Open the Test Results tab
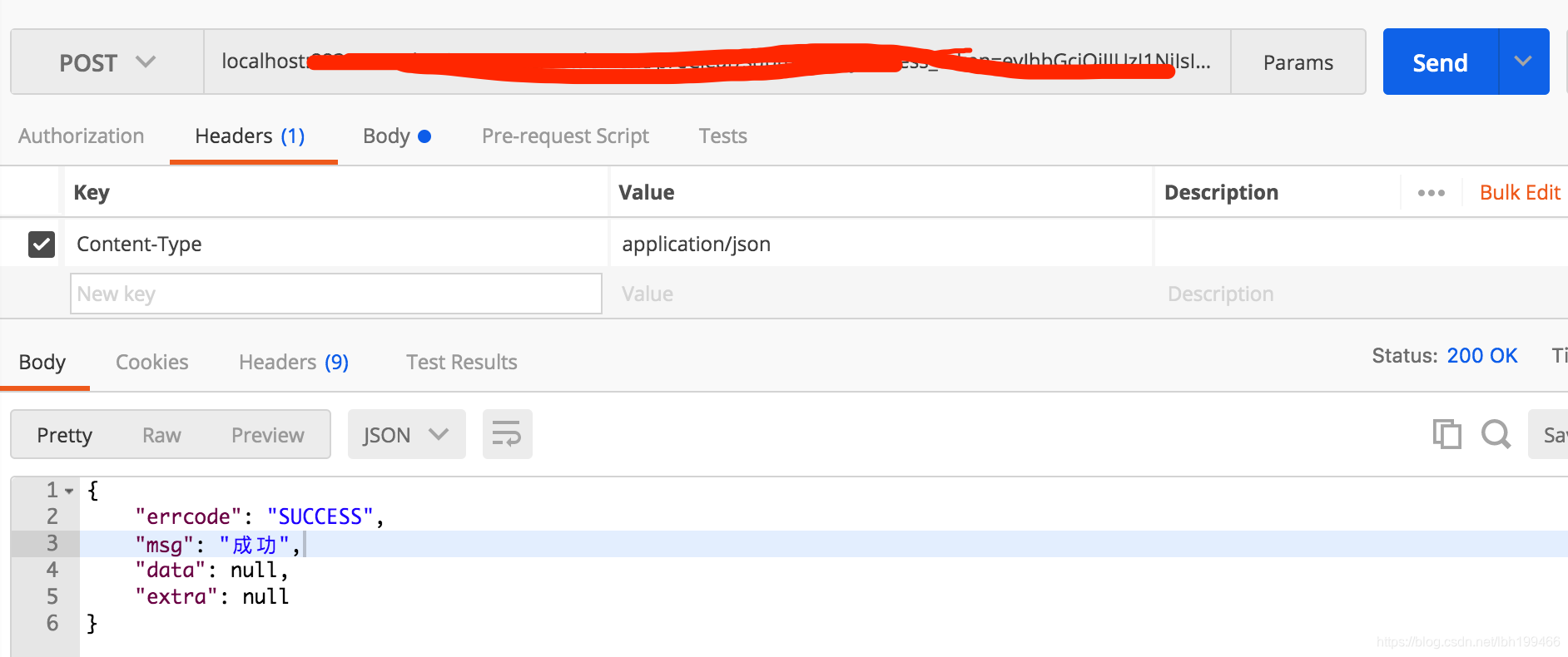1568x657 pixels. point(462,363)
